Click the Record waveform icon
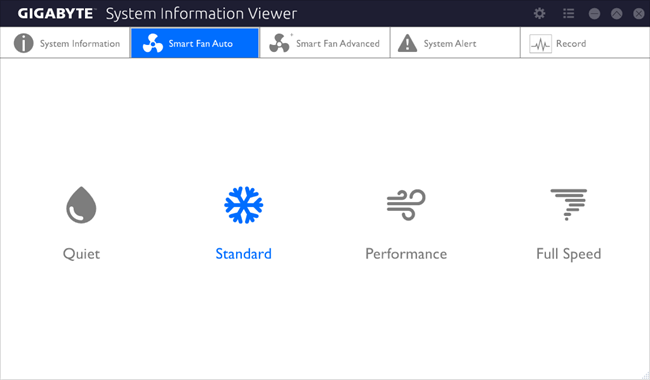Image resolution: width=650 pixels, height=380 pixels. pos(541,44)
